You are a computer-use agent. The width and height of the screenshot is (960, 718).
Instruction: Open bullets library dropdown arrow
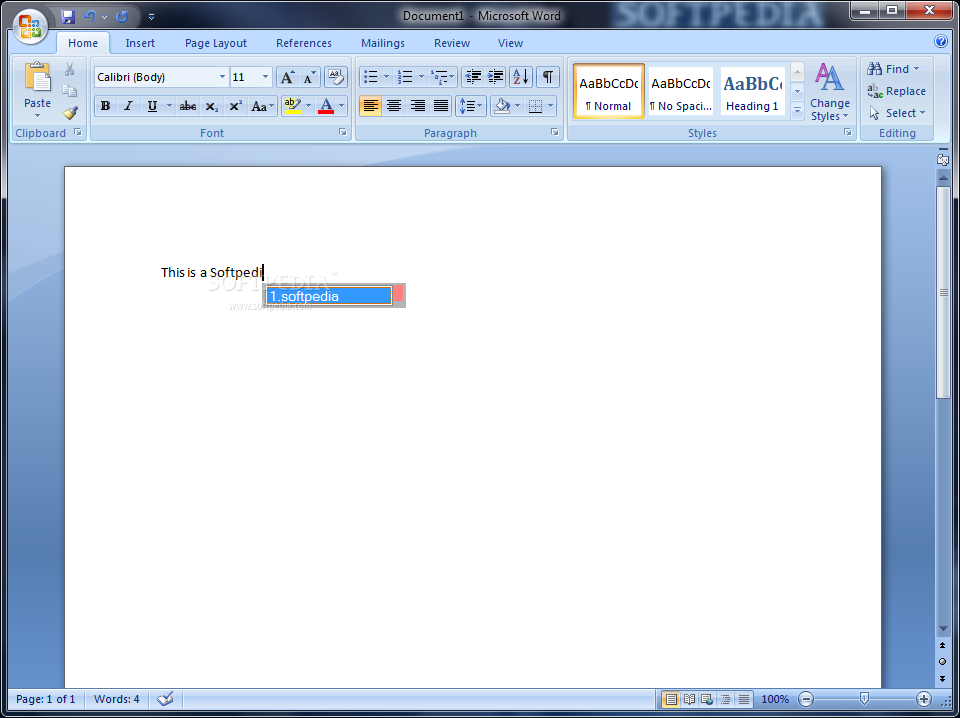pos(386,77)
